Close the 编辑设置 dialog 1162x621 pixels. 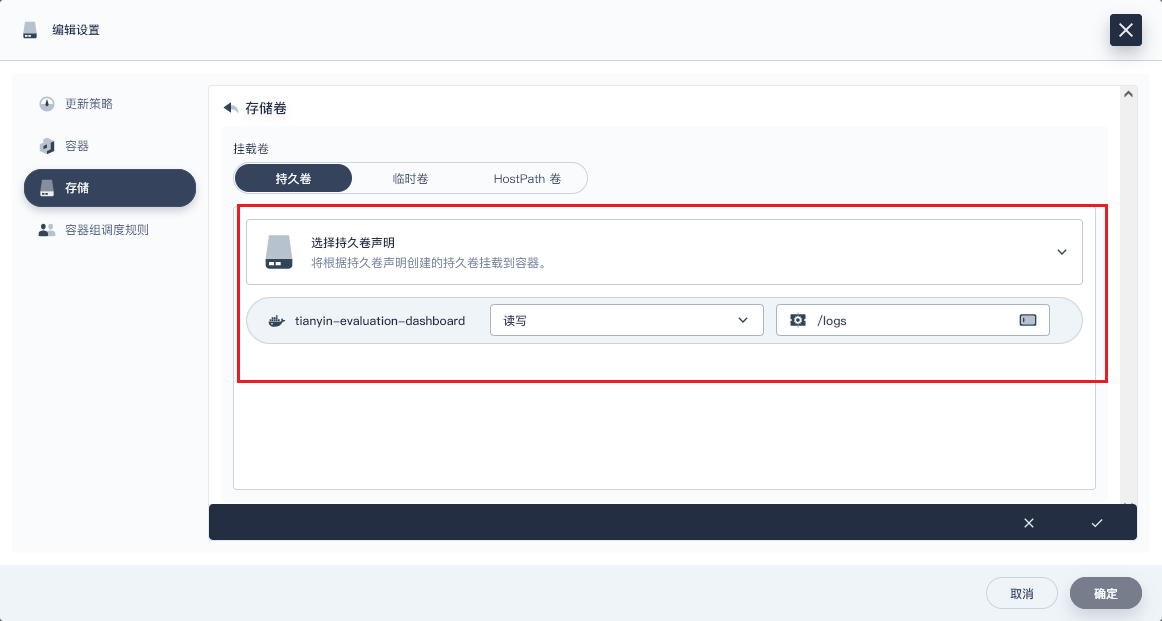coord(1126,30)
